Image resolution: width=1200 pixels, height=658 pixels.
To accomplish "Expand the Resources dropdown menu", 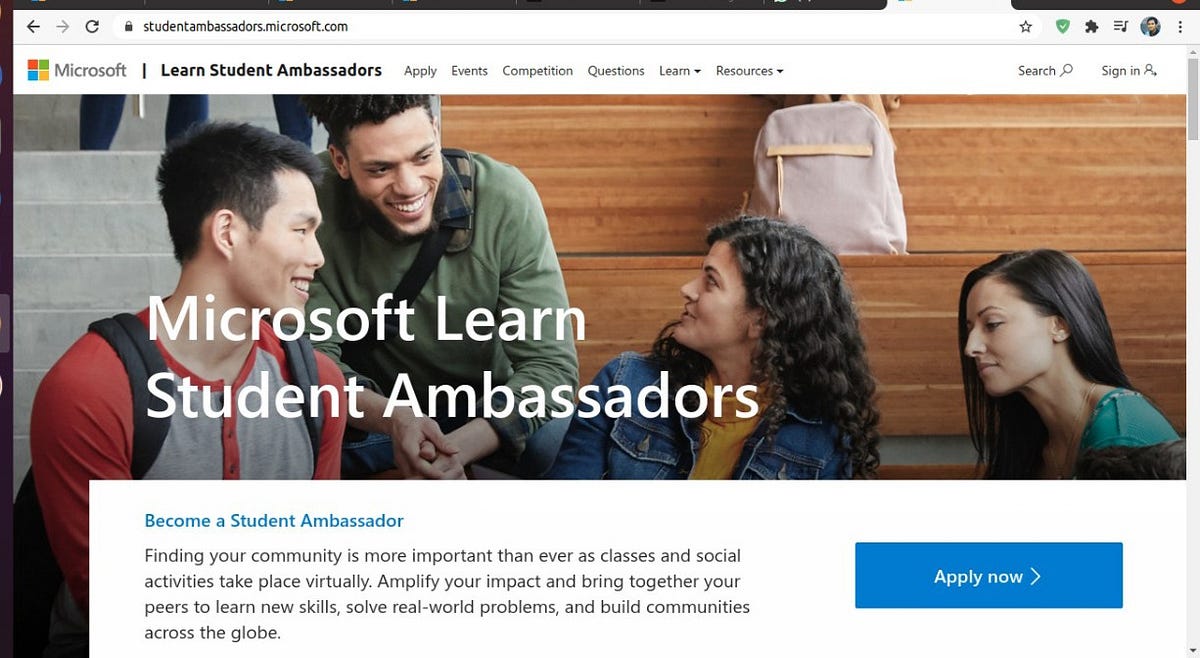I will (x=750, y=71).
